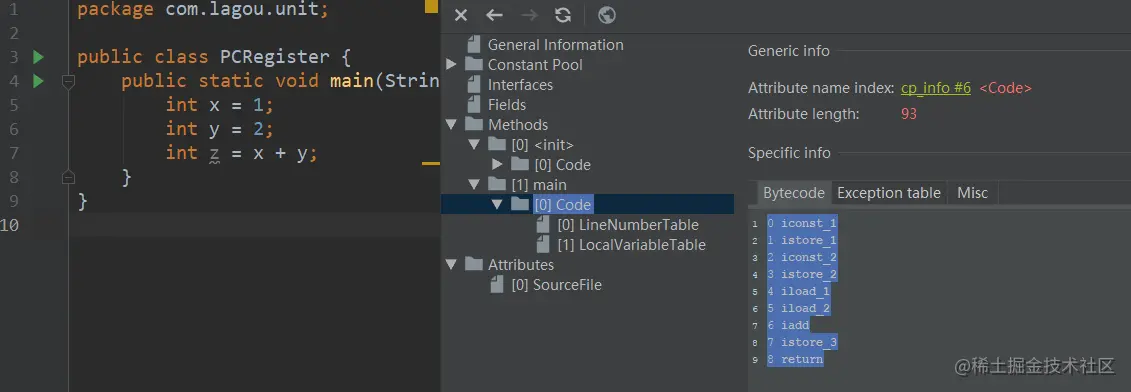The height and width of the screenshot is (392, 1131).
Task: Collapse the Methods node arrow
Action: pyautogui.click(x=452, y=125)
